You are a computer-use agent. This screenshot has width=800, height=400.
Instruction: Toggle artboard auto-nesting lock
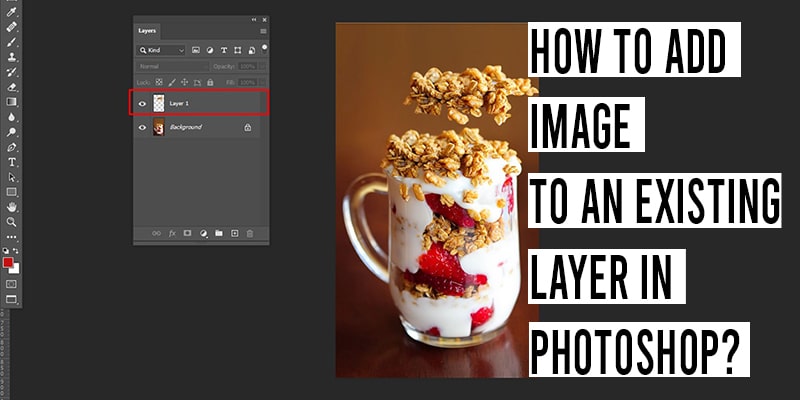197,82
